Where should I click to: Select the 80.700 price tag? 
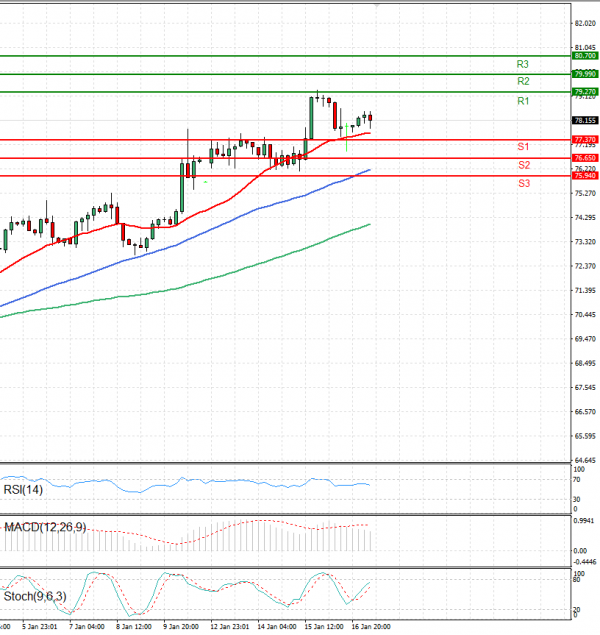click(585, 55)
